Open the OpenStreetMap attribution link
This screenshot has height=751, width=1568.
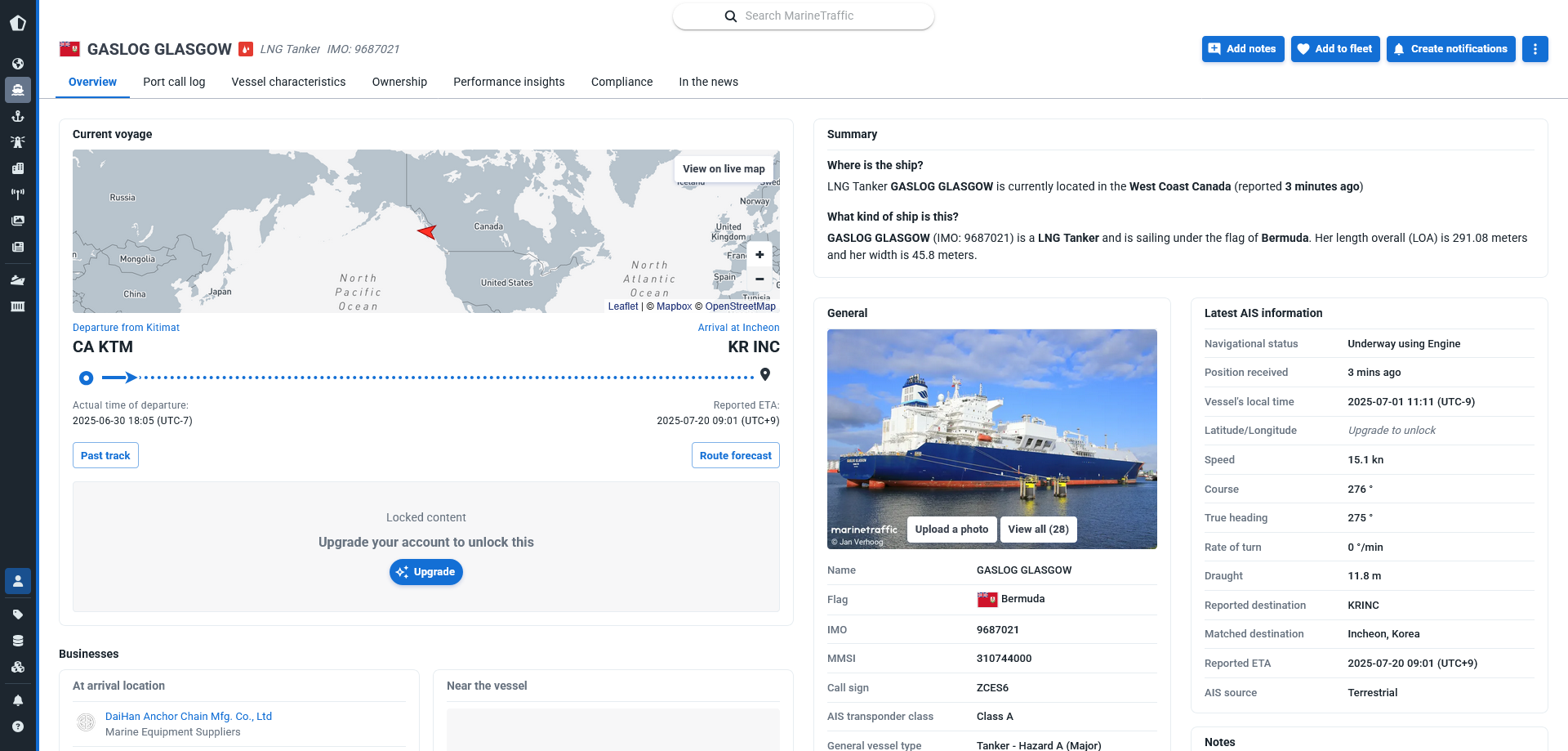coord(740,306)
